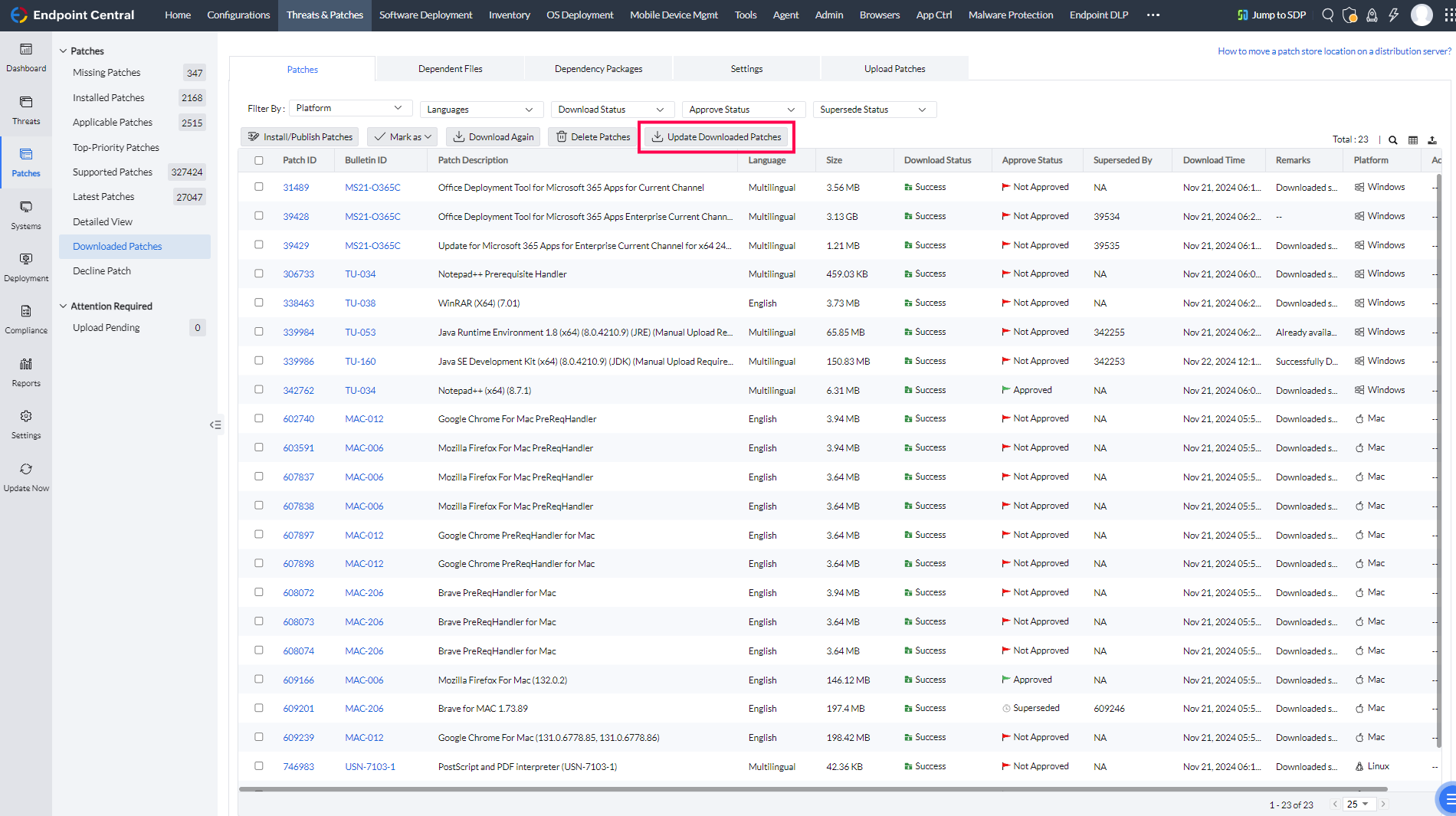The width and height of the screenshot is (1456, 816).
Task: Click the Delete Patches button
Action: click(593, 137)
